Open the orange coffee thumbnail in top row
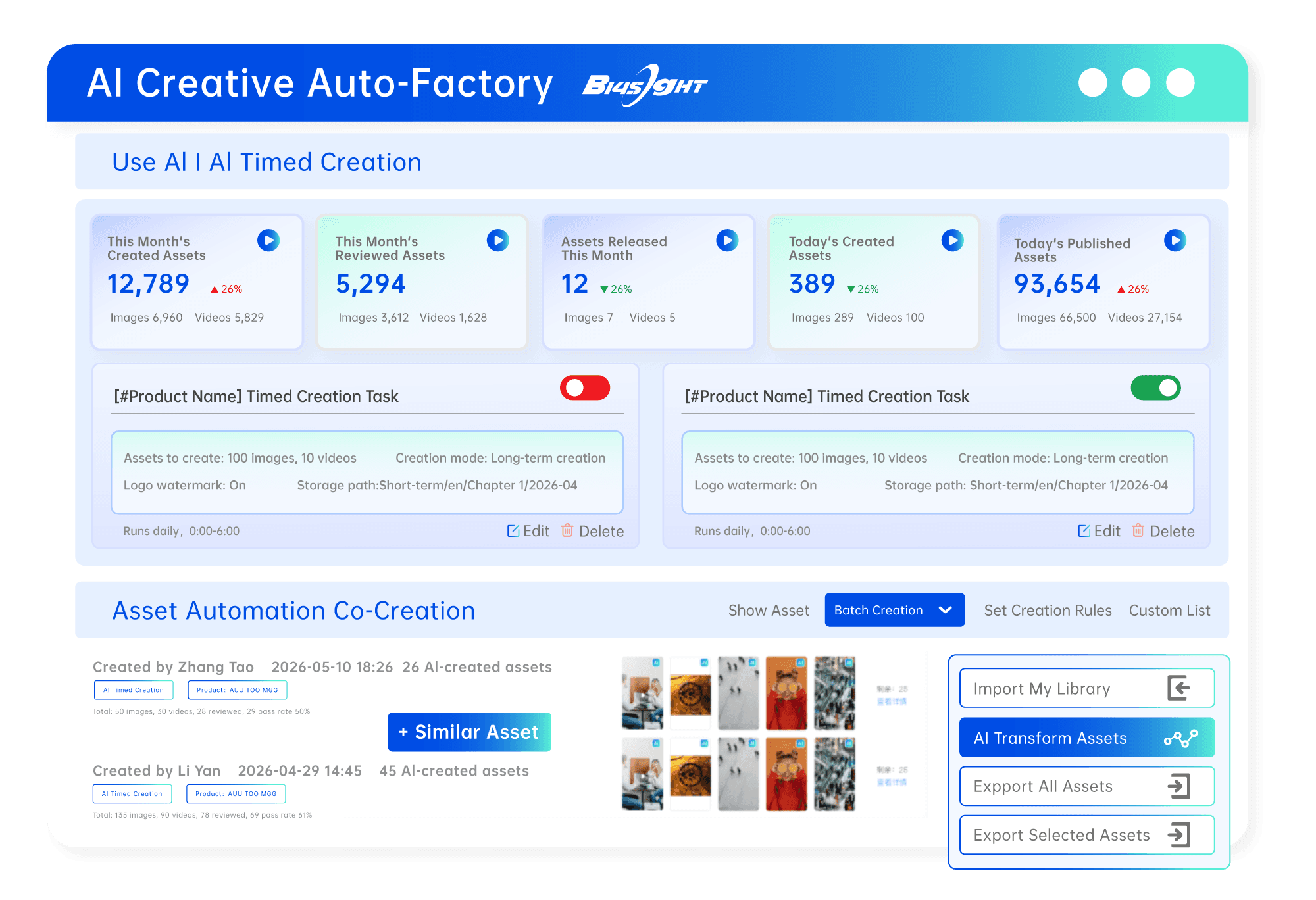Image resolution: width=1316 pixels, height=900 pixels. pyautogui.click(x=690, y=693)
